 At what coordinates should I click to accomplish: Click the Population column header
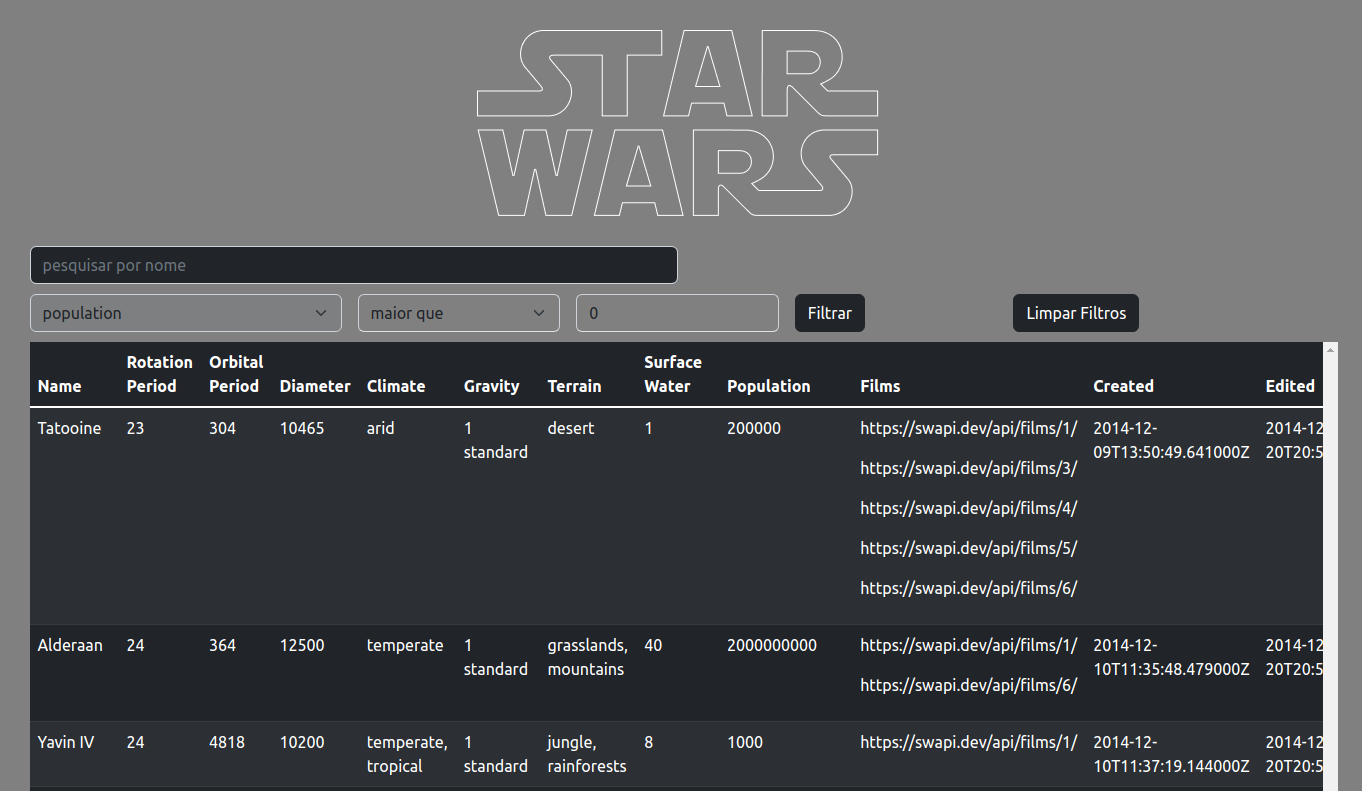point(769,386)
